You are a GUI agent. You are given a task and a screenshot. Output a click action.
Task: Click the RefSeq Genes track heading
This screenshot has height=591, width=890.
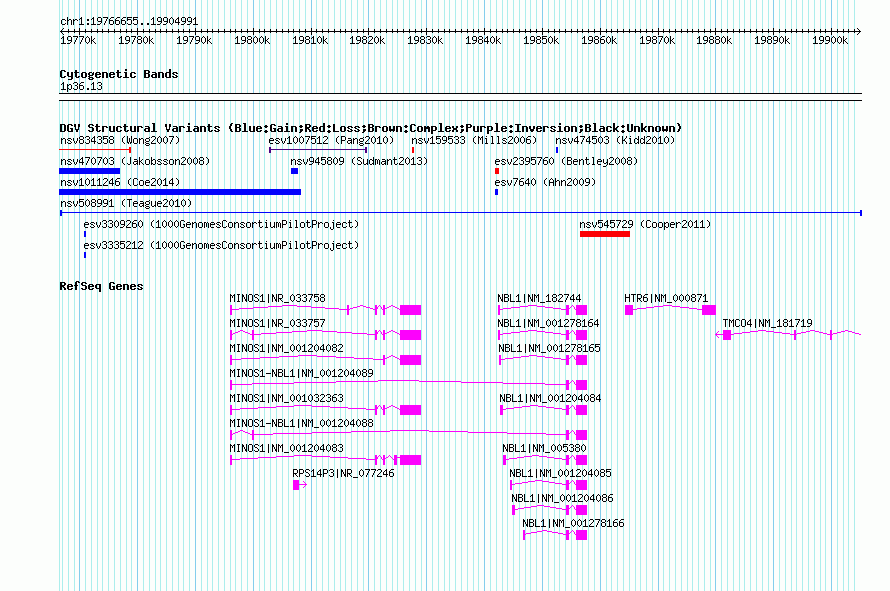pyautogui.click(x=101, y=286)
